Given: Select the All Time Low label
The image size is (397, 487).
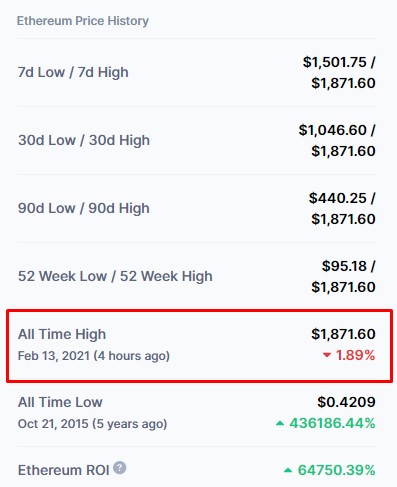Looking at the screenshot, I should click(x=60, y=402).
